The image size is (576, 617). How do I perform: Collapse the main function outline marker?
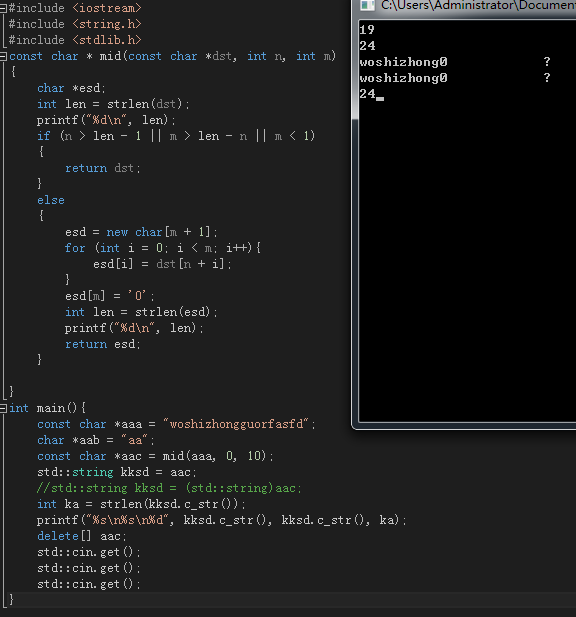click(3, 408)
